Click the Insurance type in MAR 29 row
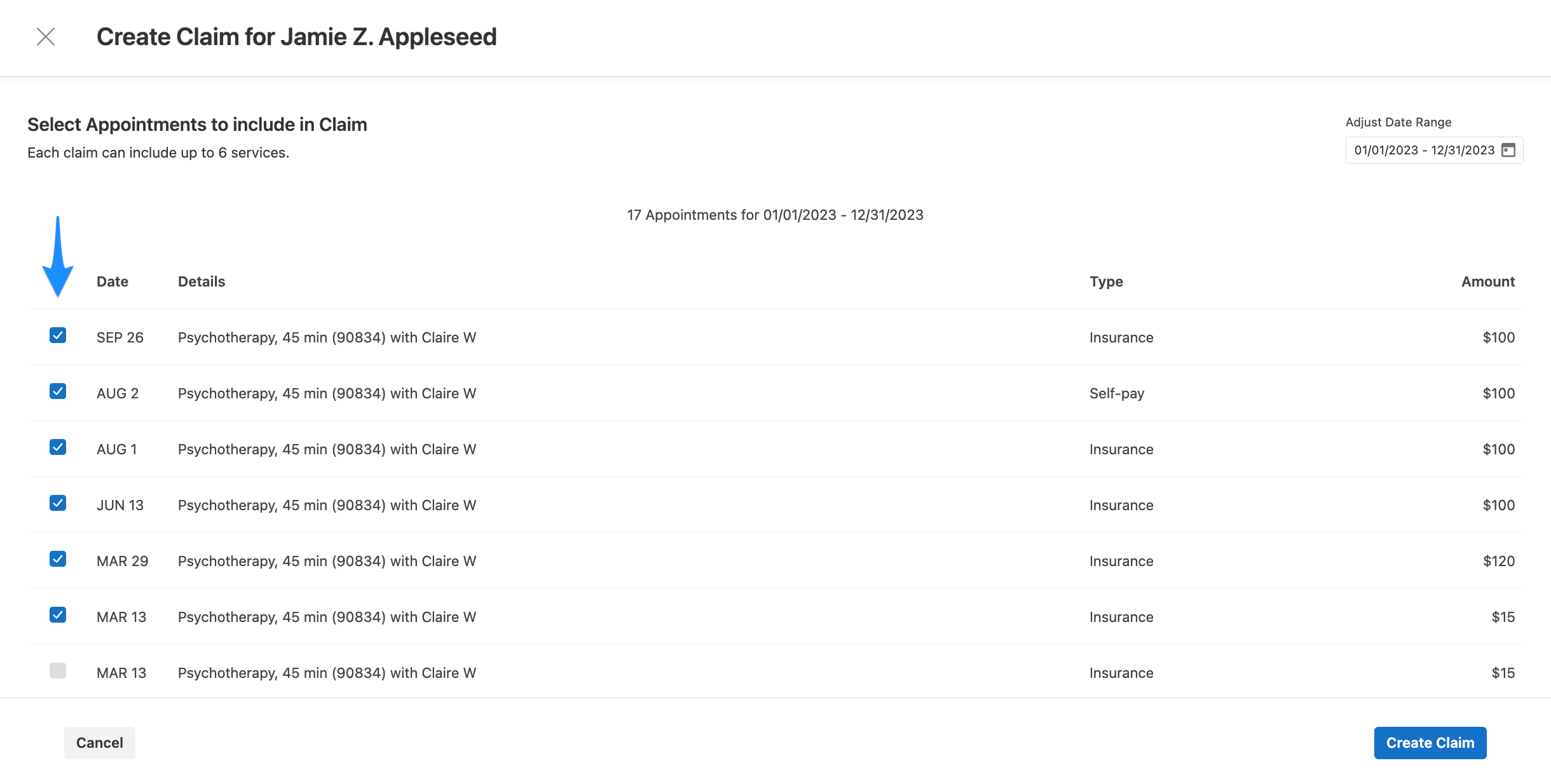This screenshot has height=784, width=1551. pos(1121,561)
